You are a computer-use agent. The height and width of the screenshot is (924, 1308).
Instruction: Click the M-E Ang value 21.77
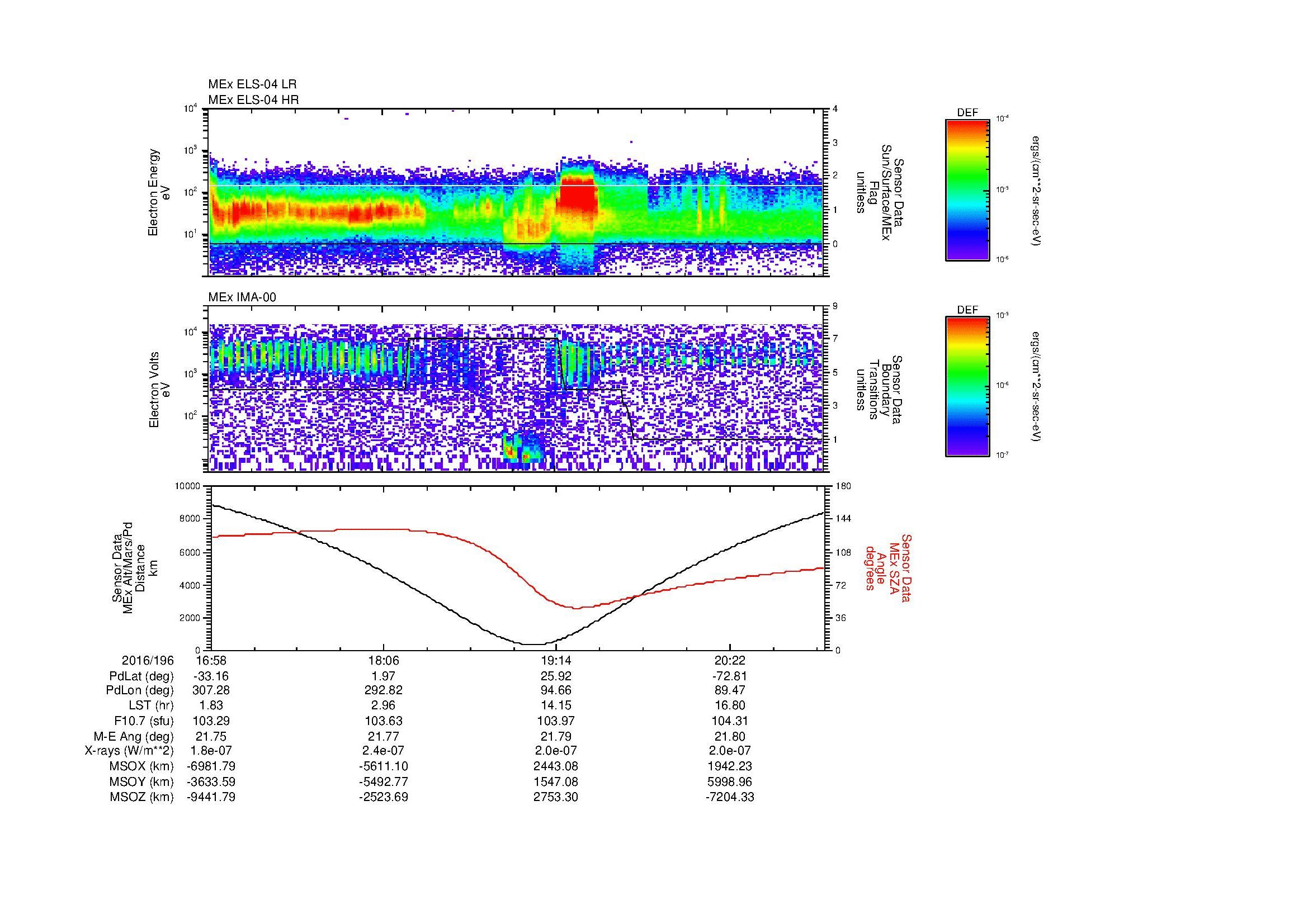[x=384, y=737]
